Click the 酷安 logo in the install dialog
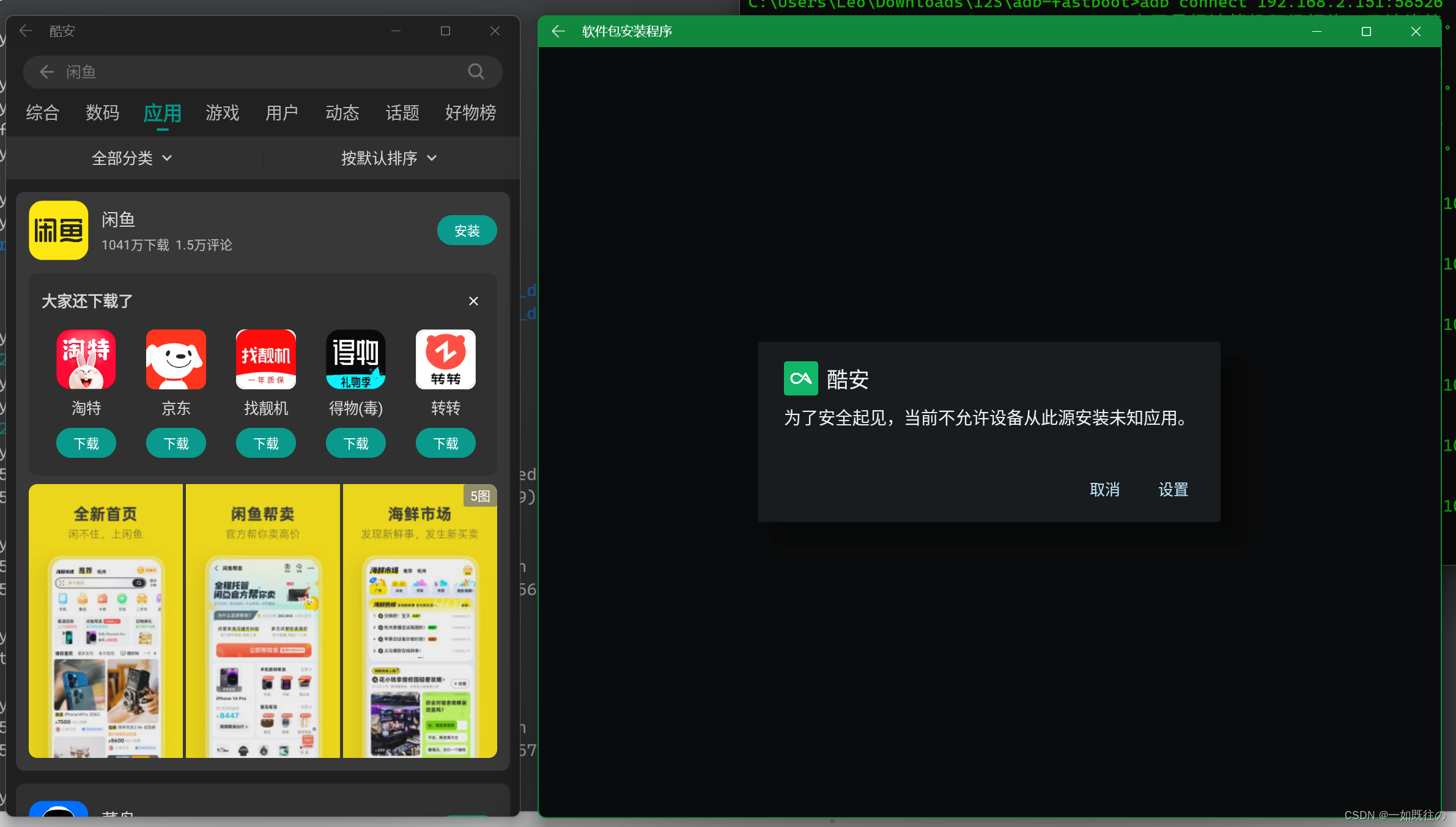 tap(801, 378)
